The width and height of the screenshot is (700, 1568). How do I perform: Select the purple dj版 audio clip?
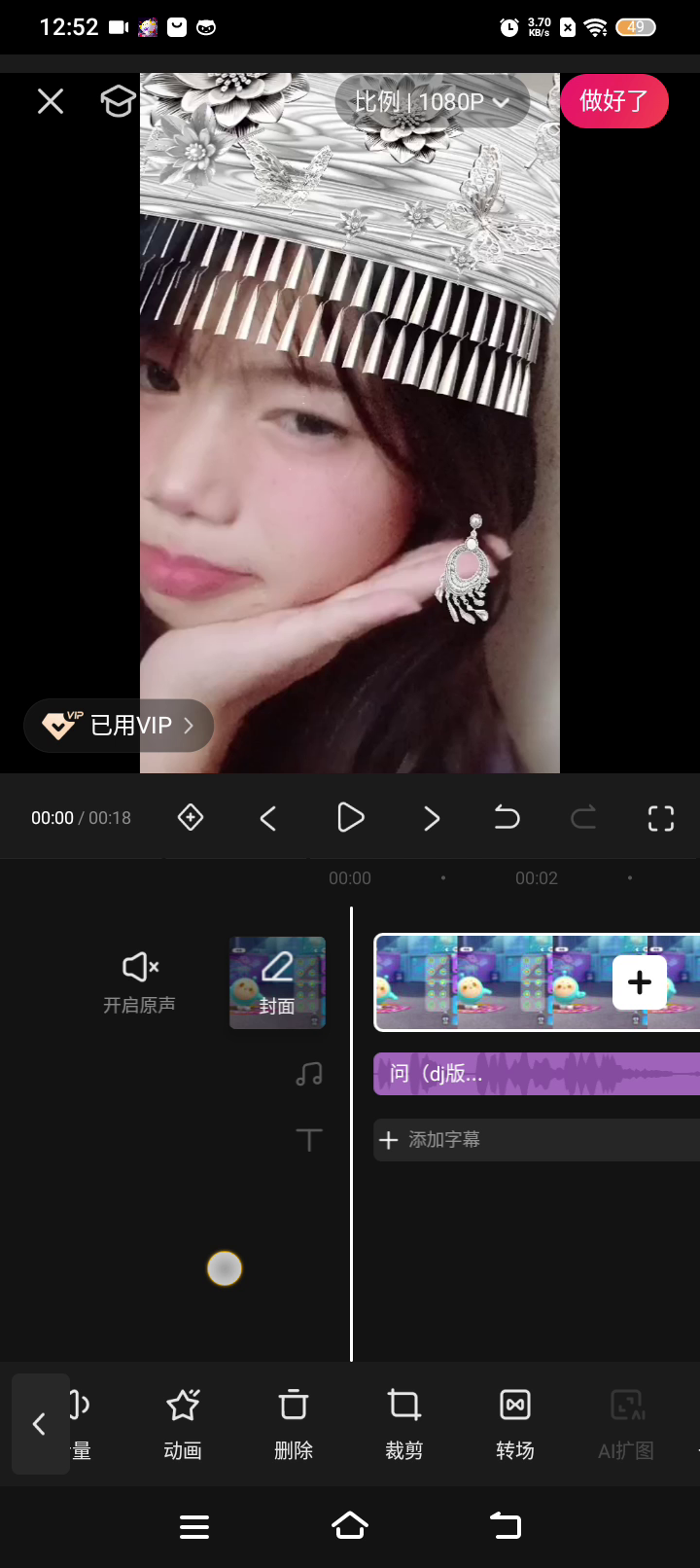(x=535, y=1074)
